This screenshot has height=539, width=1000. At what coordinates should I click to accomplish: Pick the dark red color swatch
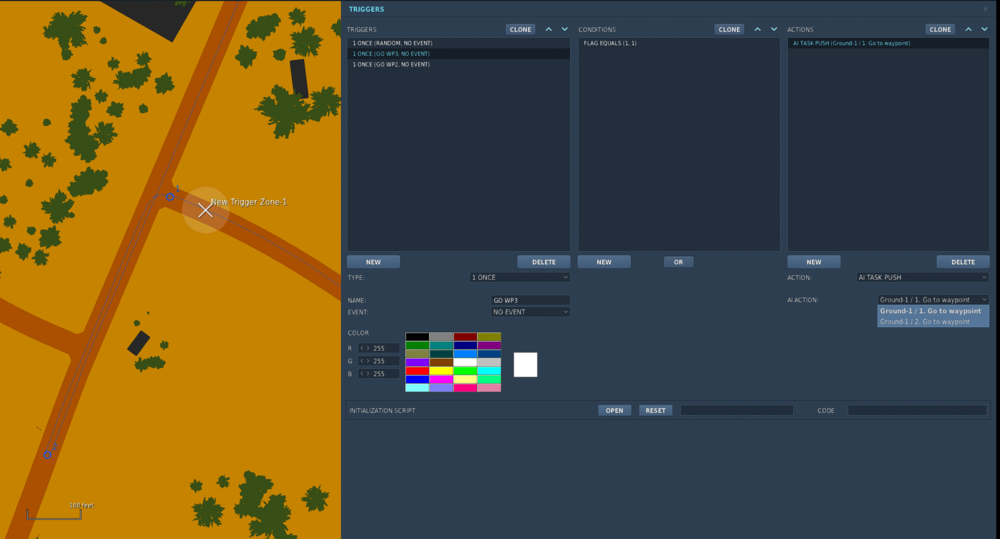point(465,337)
